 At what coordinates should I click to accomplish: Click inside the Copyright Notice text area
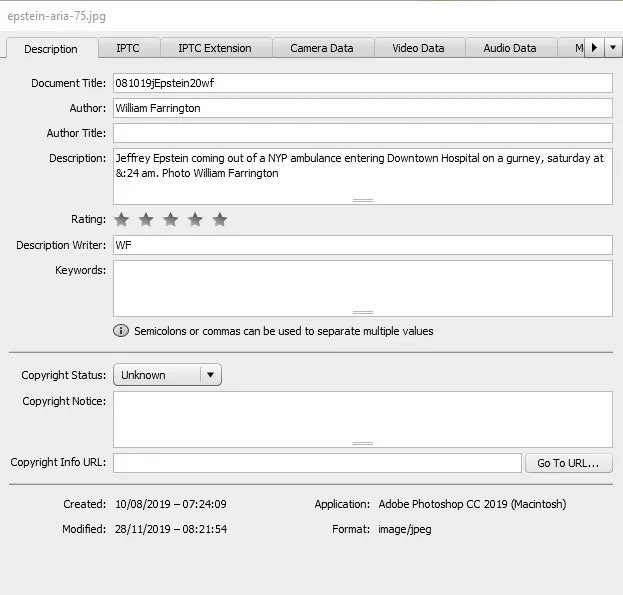363,419
